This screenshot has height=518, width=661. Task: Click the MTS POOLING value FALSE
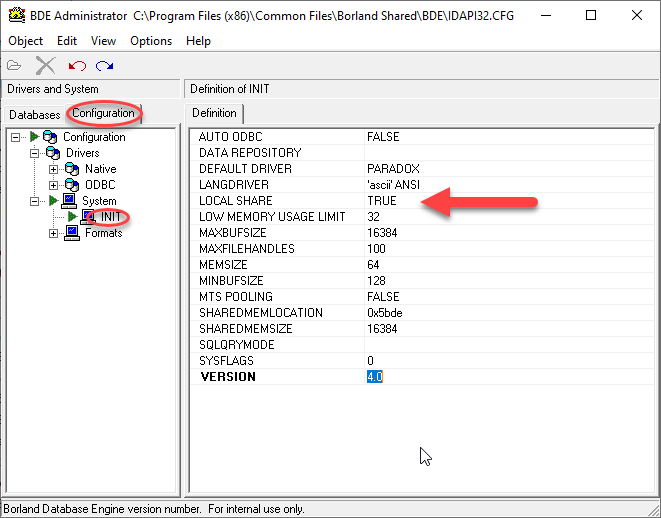(x=383, y=297)
